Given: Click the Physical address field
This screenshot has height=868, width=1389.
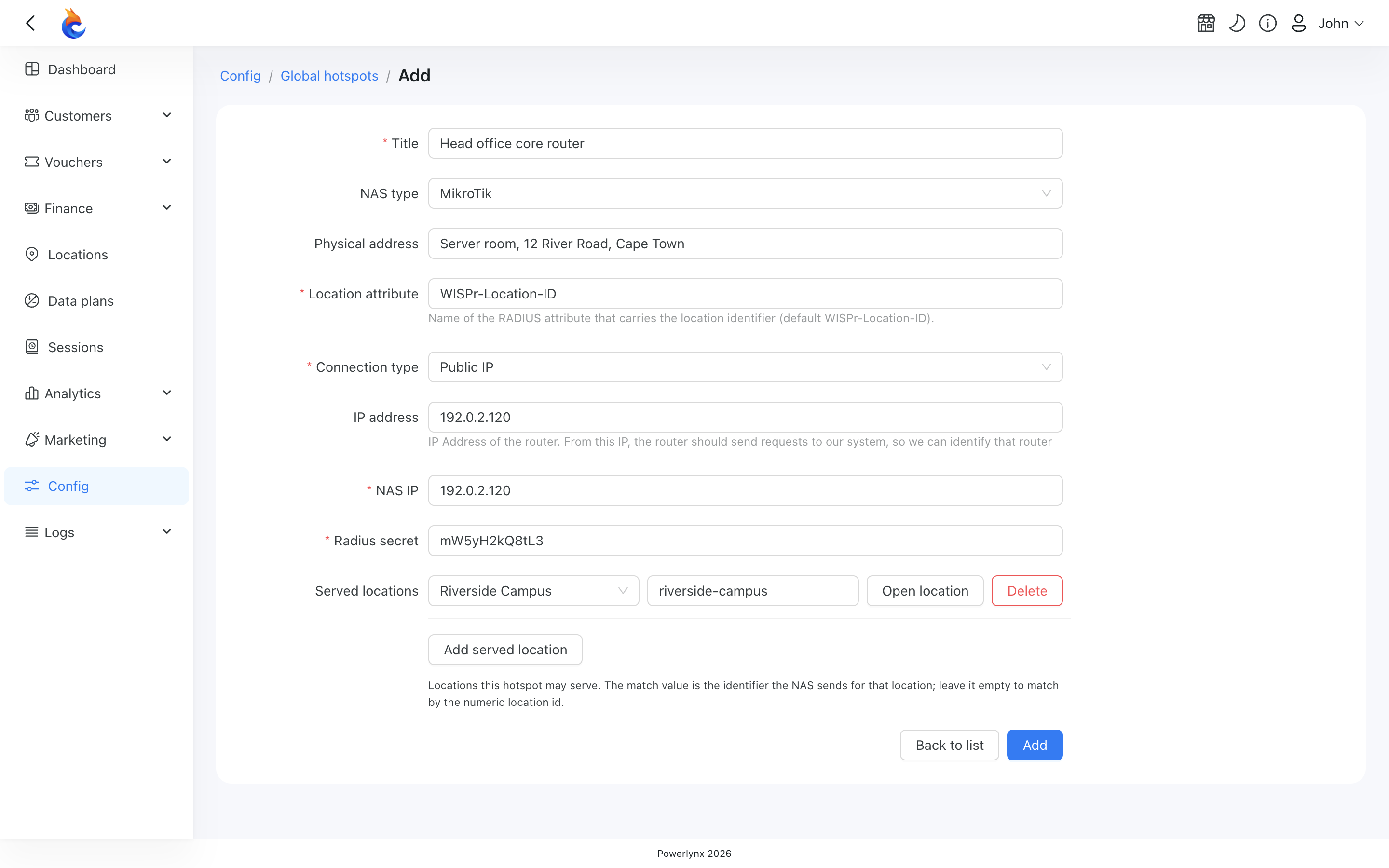Looking at the screenshot, I should (745, 244).
